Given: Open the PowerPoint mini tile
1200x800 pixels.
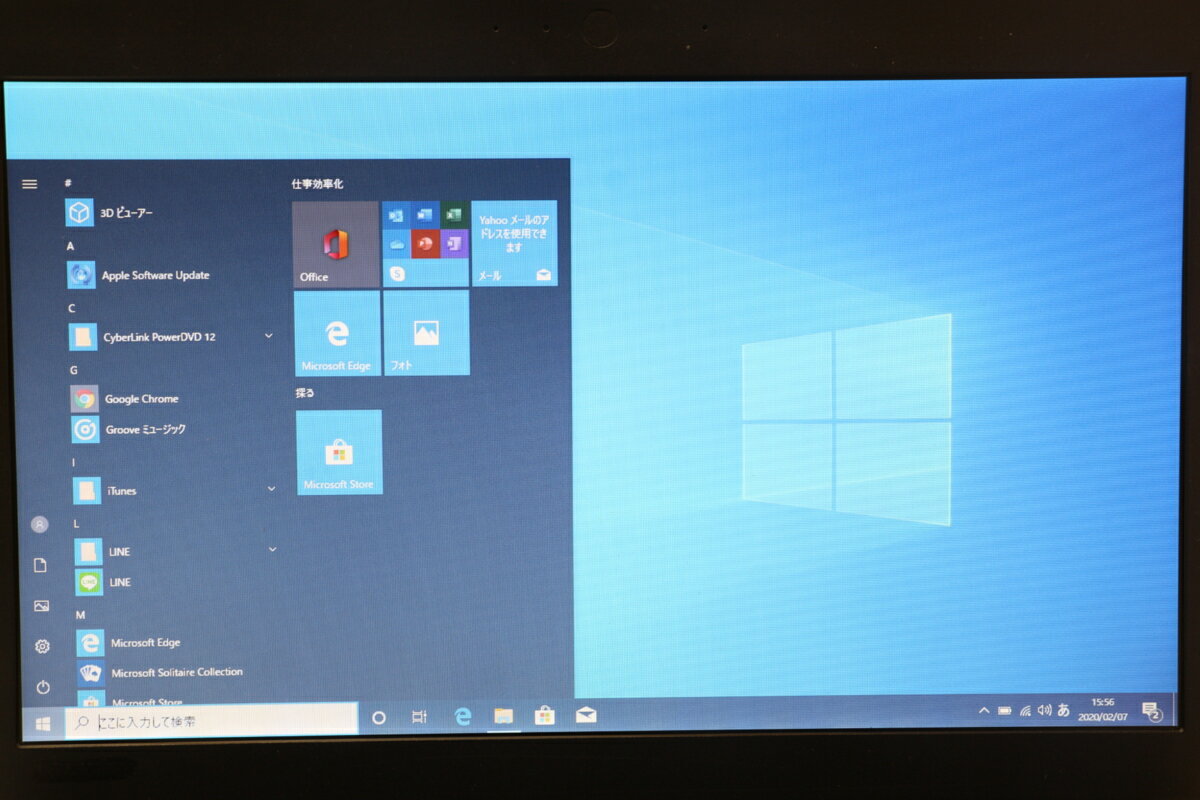Looking at the screenshot, I should coord(425,243).
